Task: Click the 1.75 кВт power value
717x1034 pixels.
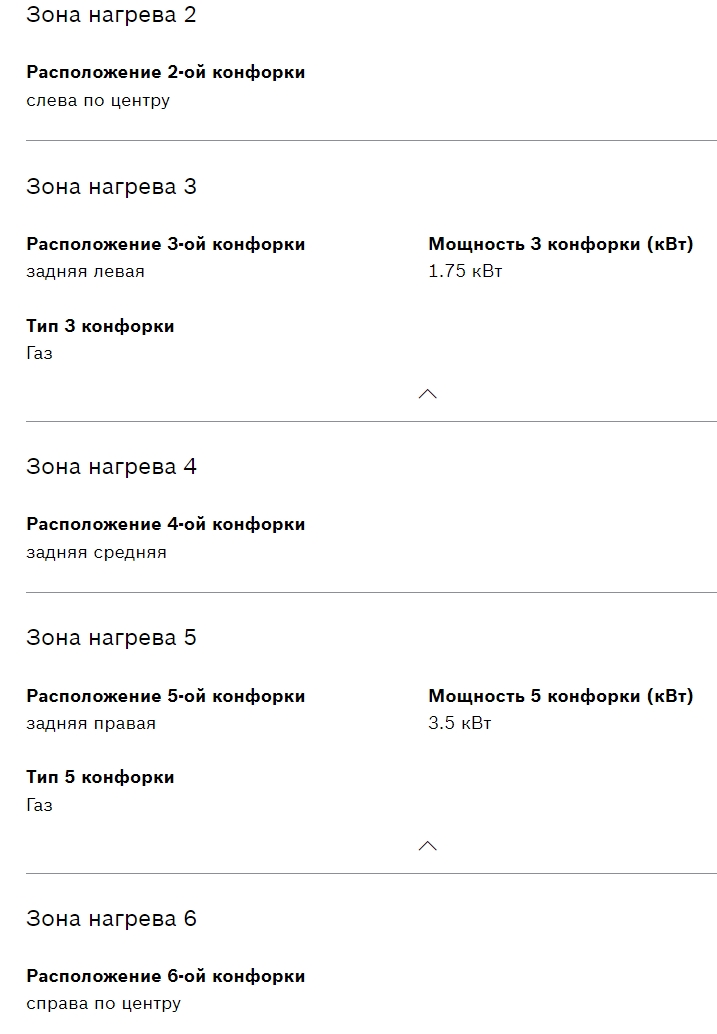Action: pyautogui.click(x=465, y=272)
